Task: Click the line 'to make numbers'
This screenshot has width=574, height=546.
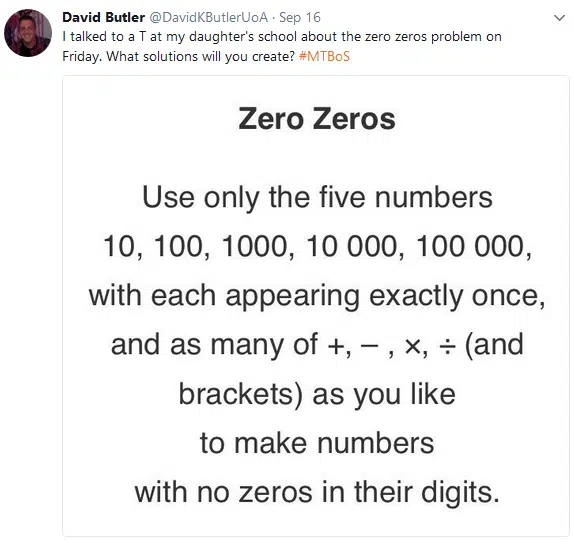Action: pyautogui.click(x=317, y=443)
